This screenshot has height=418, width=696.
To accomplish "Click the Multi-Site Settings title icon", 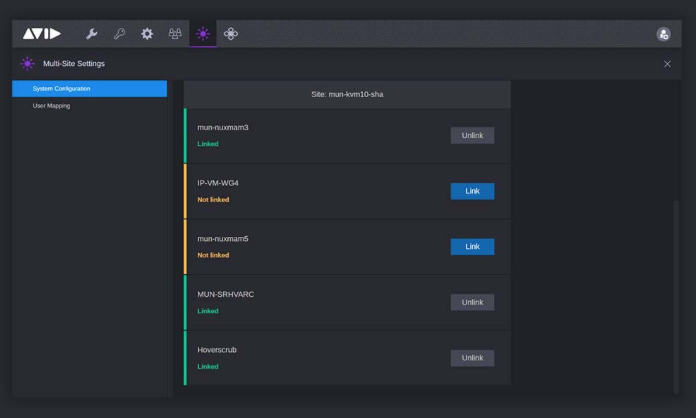I will (x=27, y=64).
